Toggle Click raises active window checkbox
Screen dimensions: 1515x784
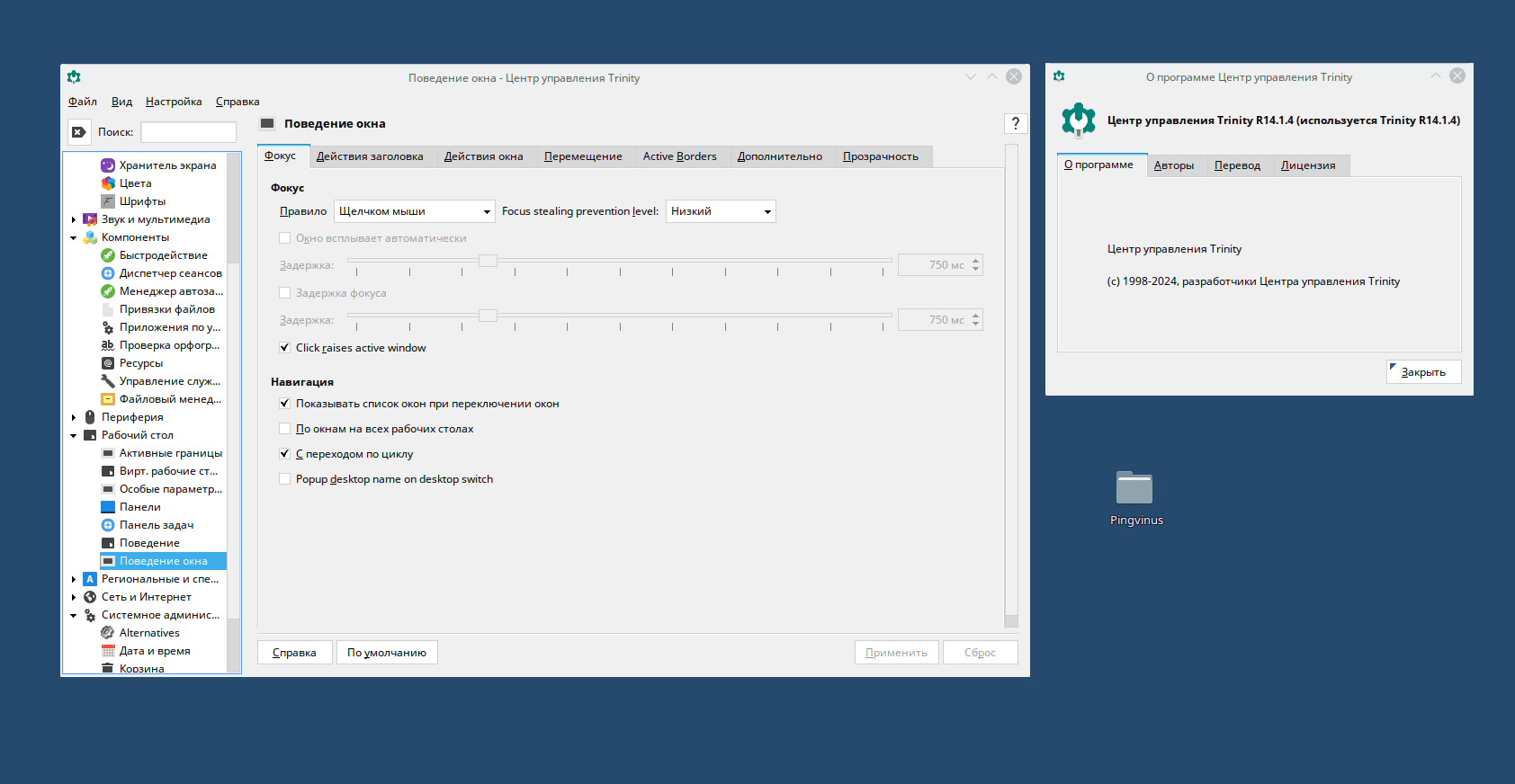point(284,348)
